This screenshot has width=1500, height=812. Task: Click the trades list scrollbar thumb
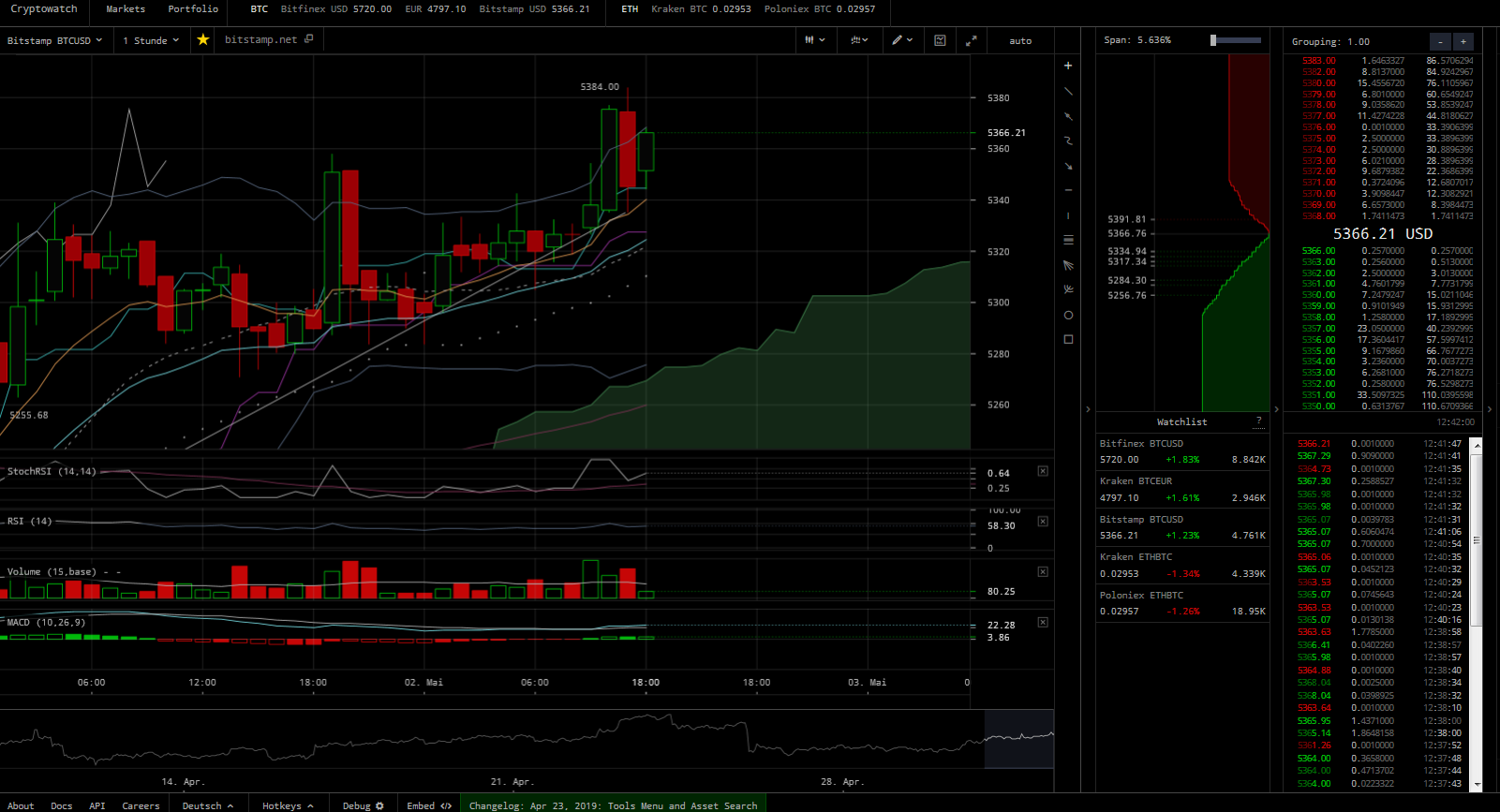(x=1477, y=540)
